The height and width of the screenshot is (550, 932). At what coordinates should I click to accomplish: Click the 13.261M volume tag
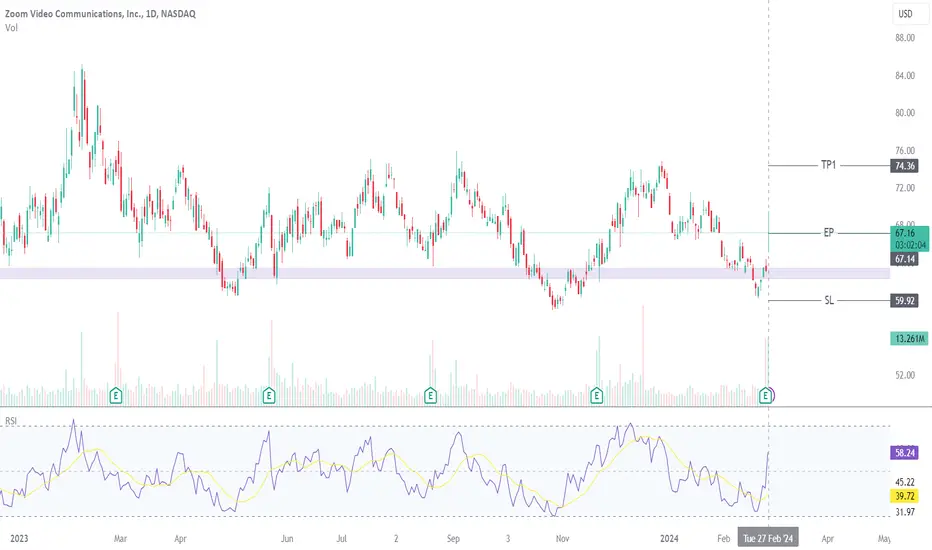pos(909,338)
